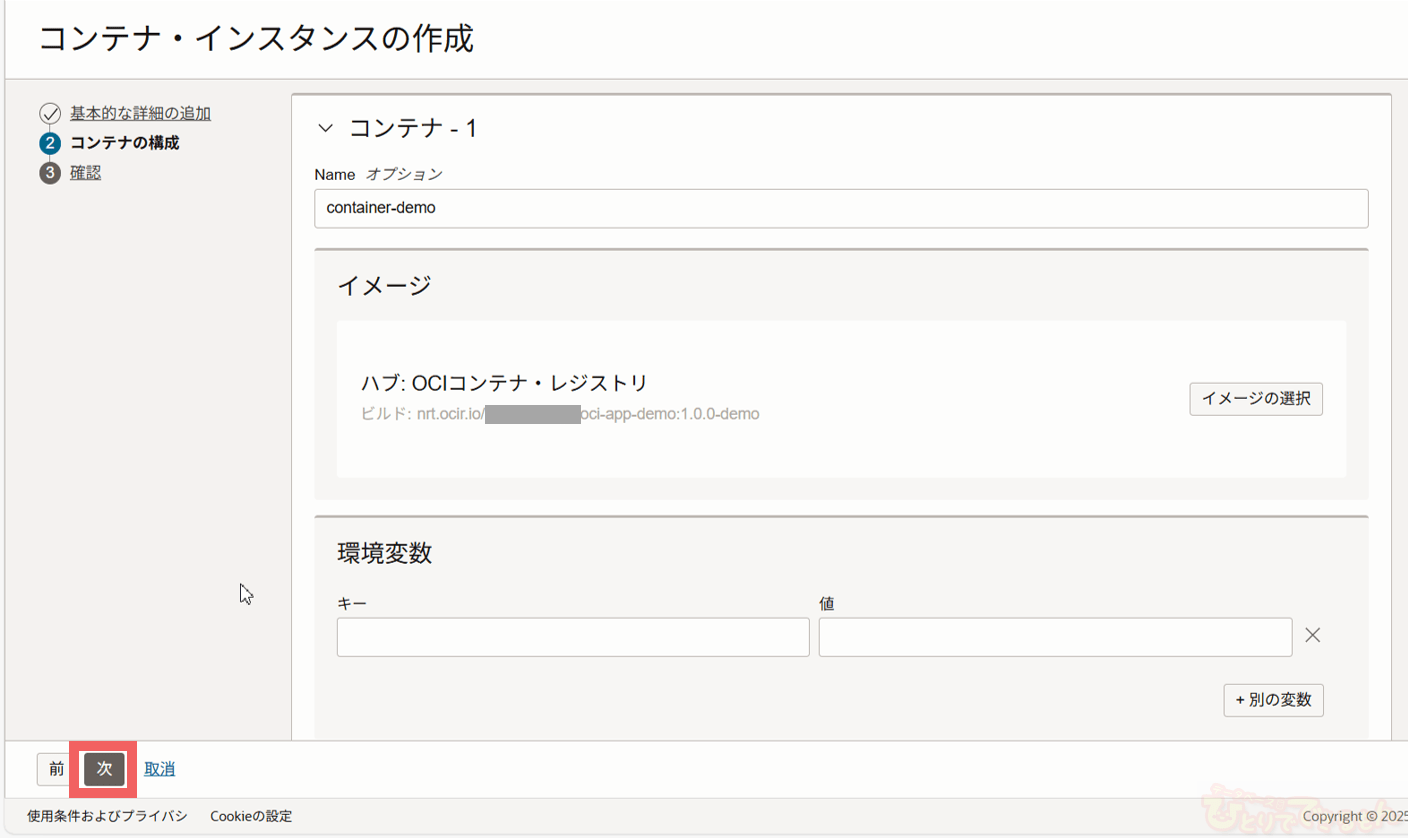1408x838 pixels.
Task: Remove the environment variable row with X icon
Action: click(x=1313, y=635)
